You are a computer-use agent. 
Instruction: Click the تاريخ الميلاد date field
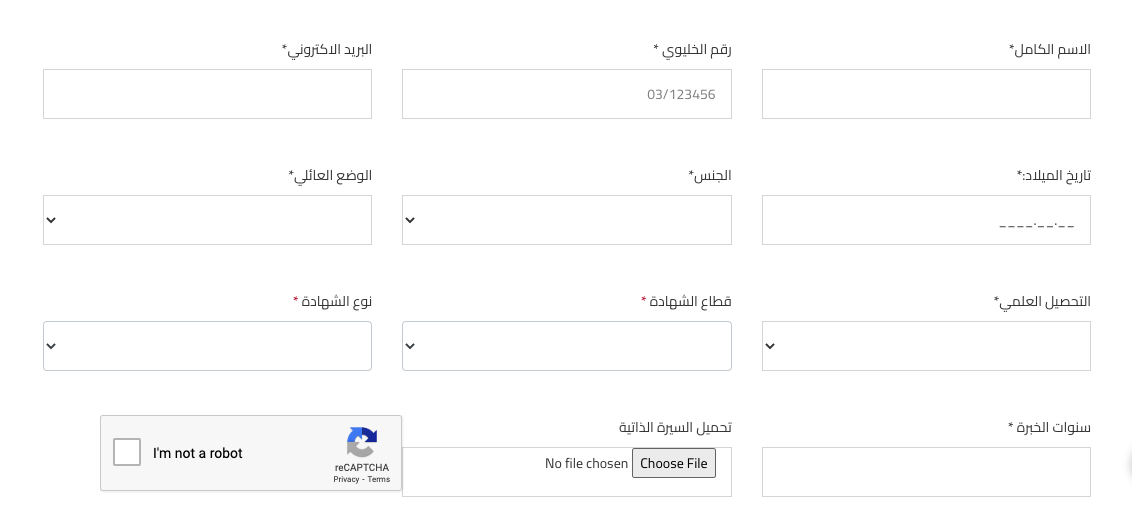[926, 220]
